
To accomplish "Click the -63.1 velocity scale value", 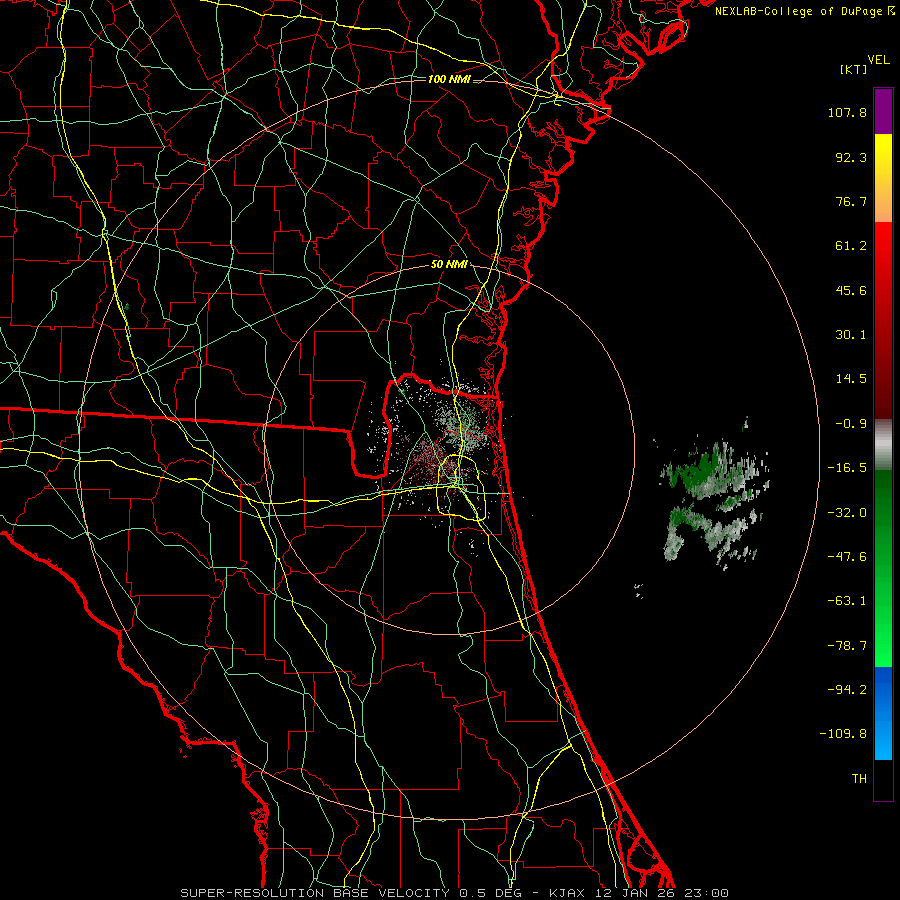I will tap(847, 601).
